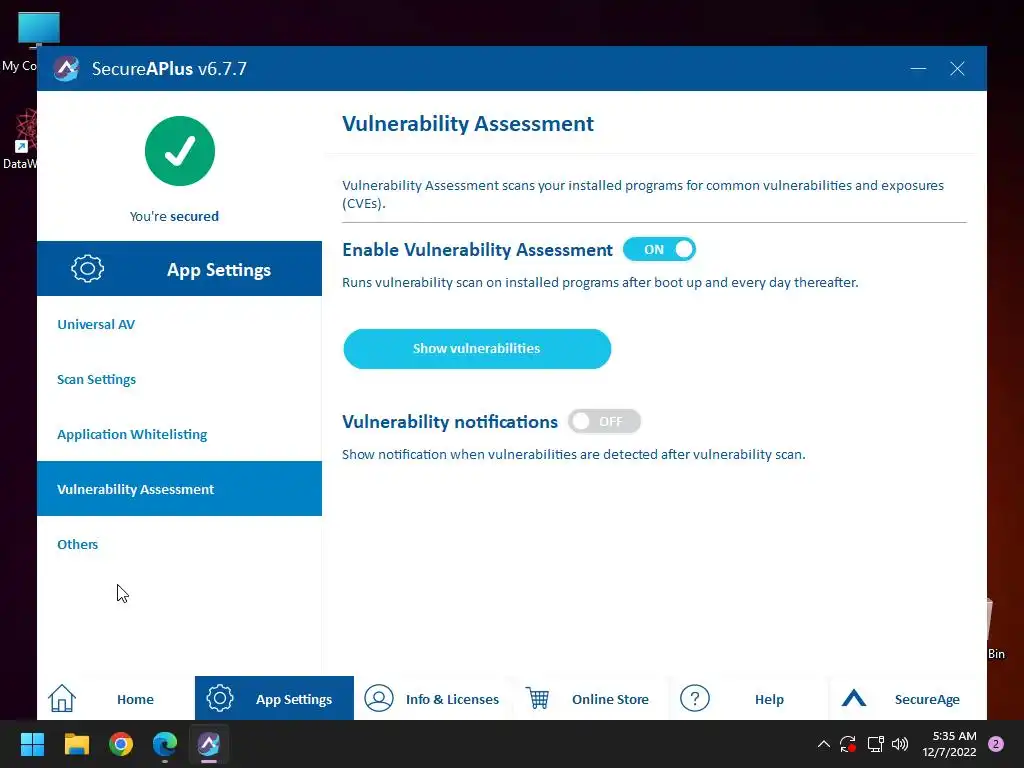
Task: Click the sync update tray icon
Action: [848, 744]
